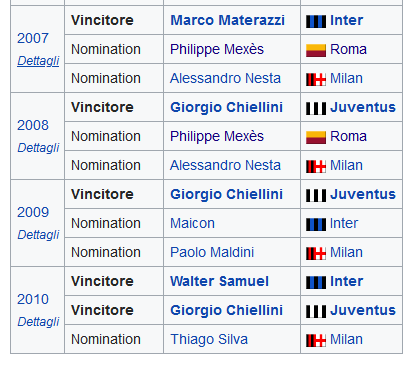Open Philippe Mexès link in 2008 rows
Screen dimensions: 411x369
pyautogui.click(x=217, y=136)
